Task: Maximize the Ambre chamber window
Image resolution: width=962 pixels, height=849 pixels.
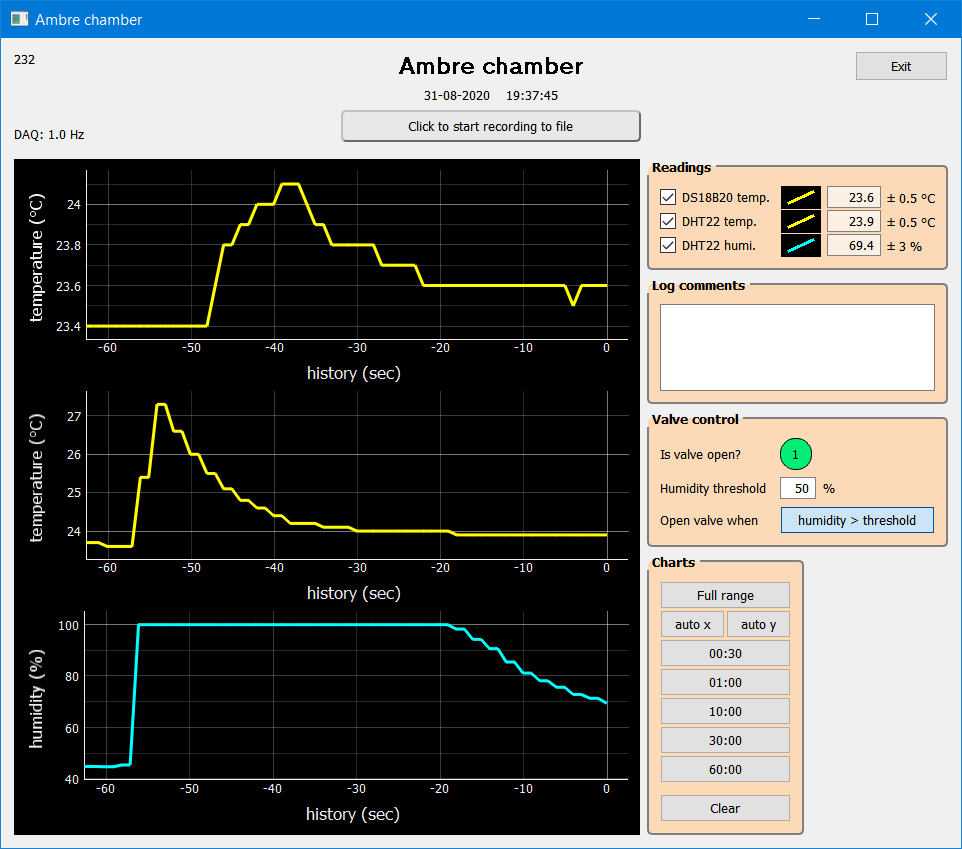Action: (872, 19)
